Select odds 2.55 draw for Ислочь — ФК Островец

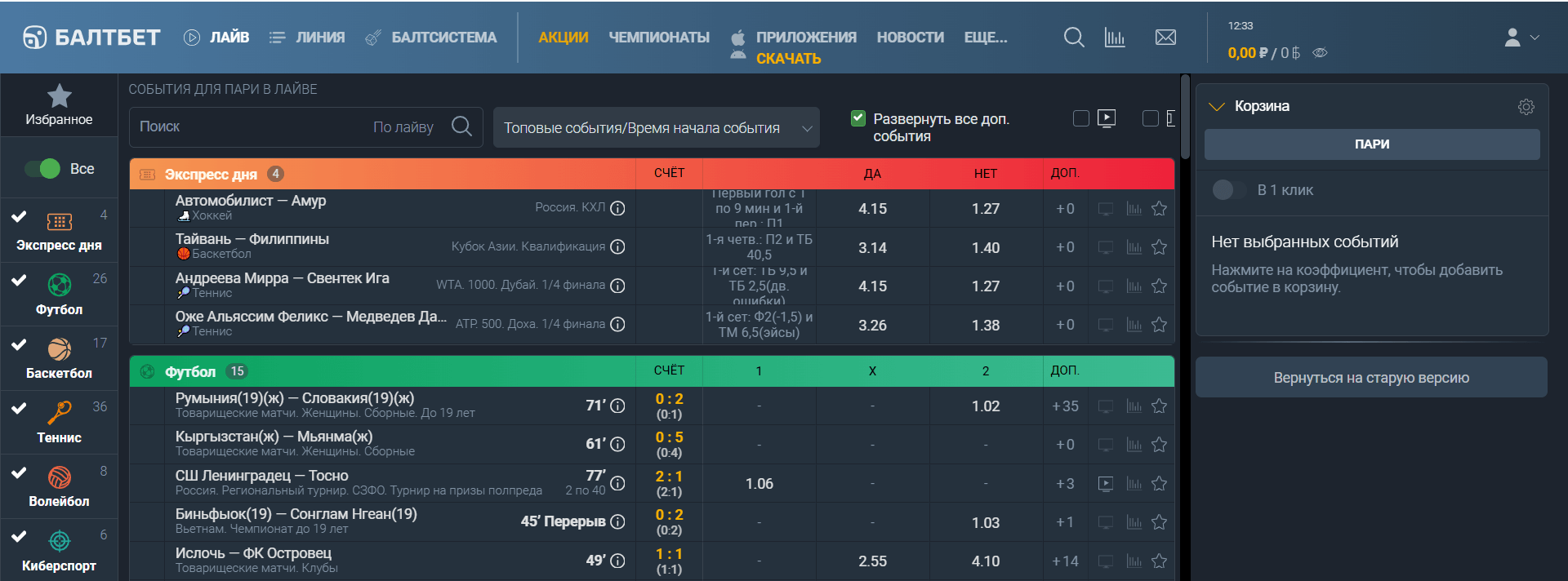pos(872,561)
